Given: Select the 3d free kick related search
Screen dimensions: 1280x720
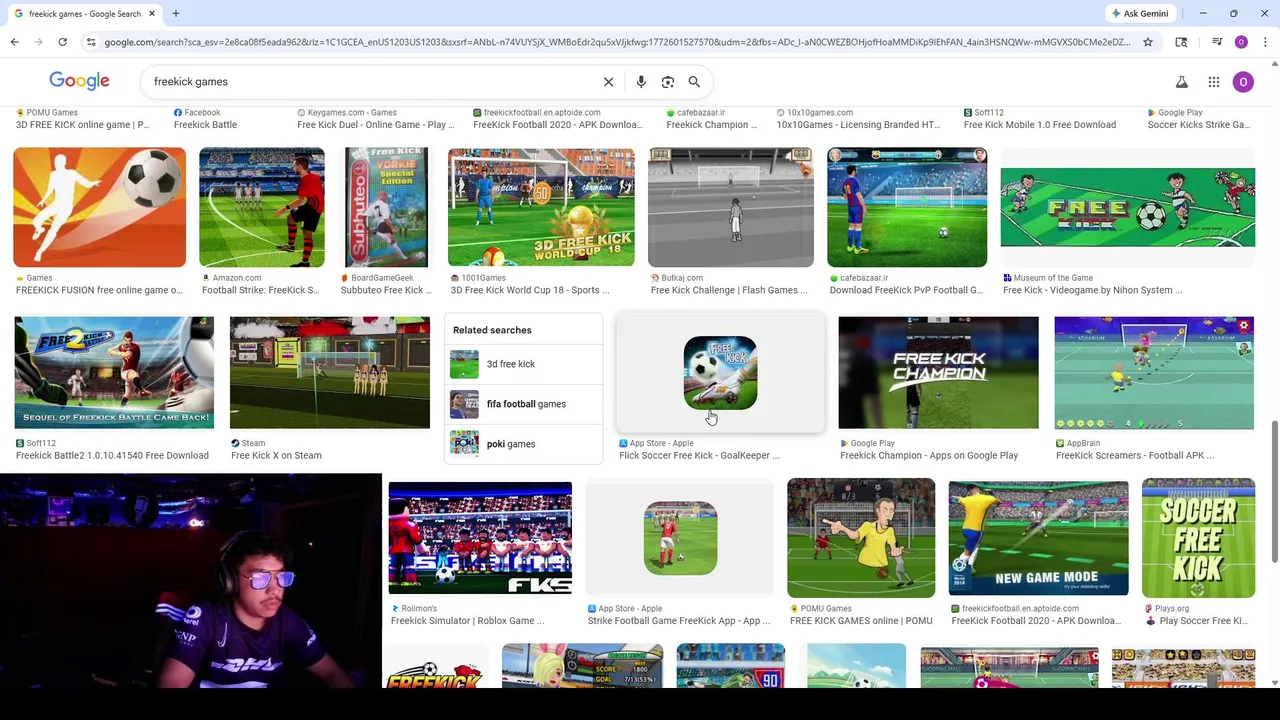Looking at the screenshot, I should click(523, 364).
